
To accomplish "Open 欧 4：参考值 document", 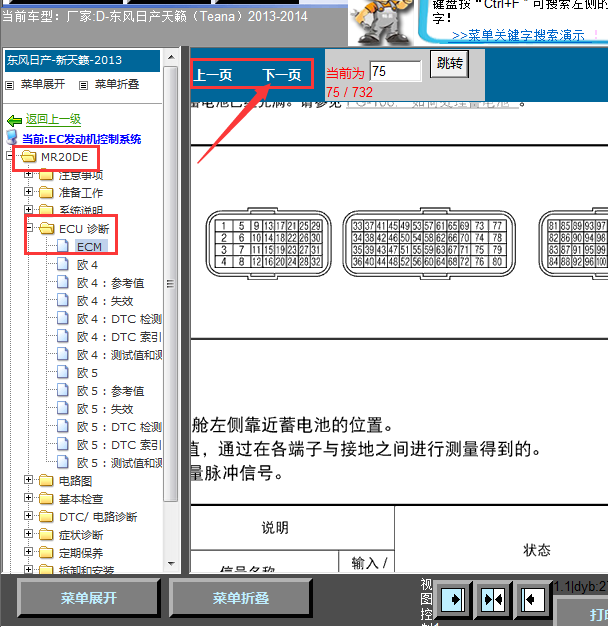I will pyautogui.click(x=110, y=283).
